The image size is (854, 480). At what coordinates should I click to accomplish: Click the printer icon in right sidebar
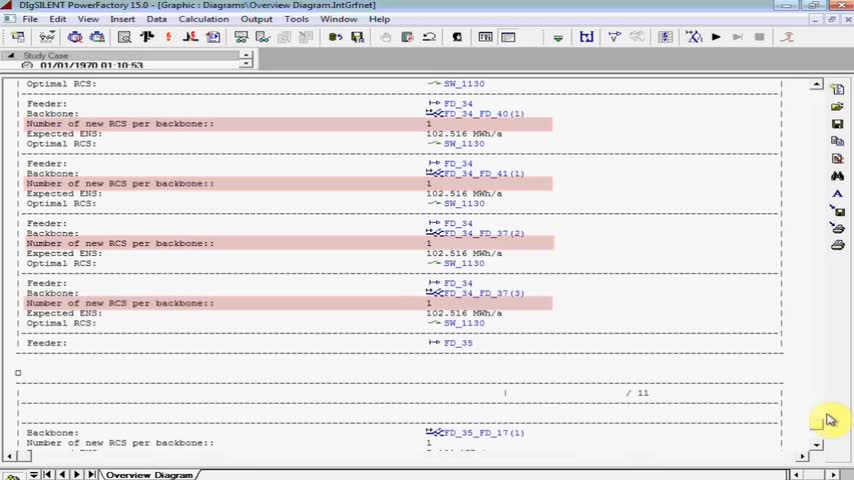click(x=838, y=245)
